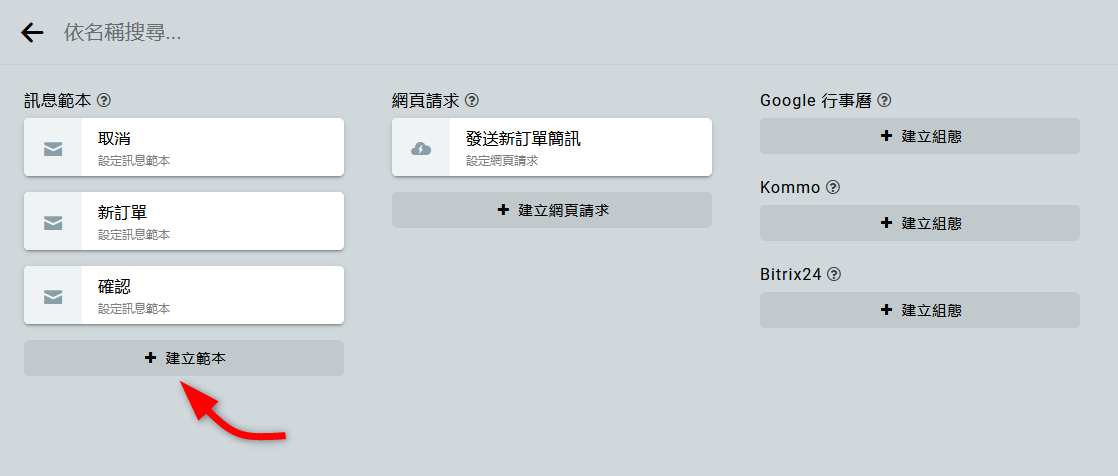Create a Google 行事曆 configuration

(x=920, y=136)
